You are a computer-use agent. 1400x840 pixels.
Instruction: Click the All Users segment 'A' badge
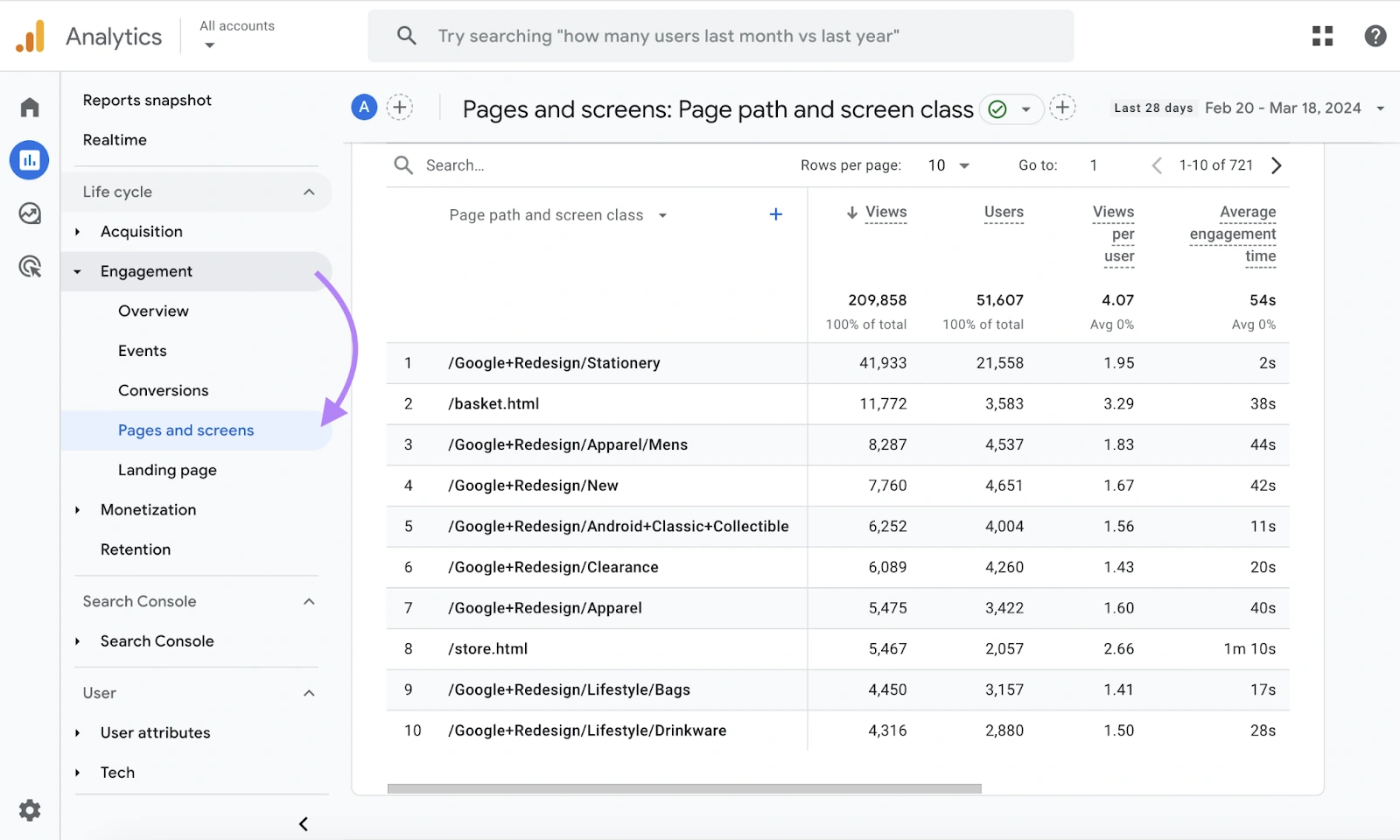[x=364, y=108]
